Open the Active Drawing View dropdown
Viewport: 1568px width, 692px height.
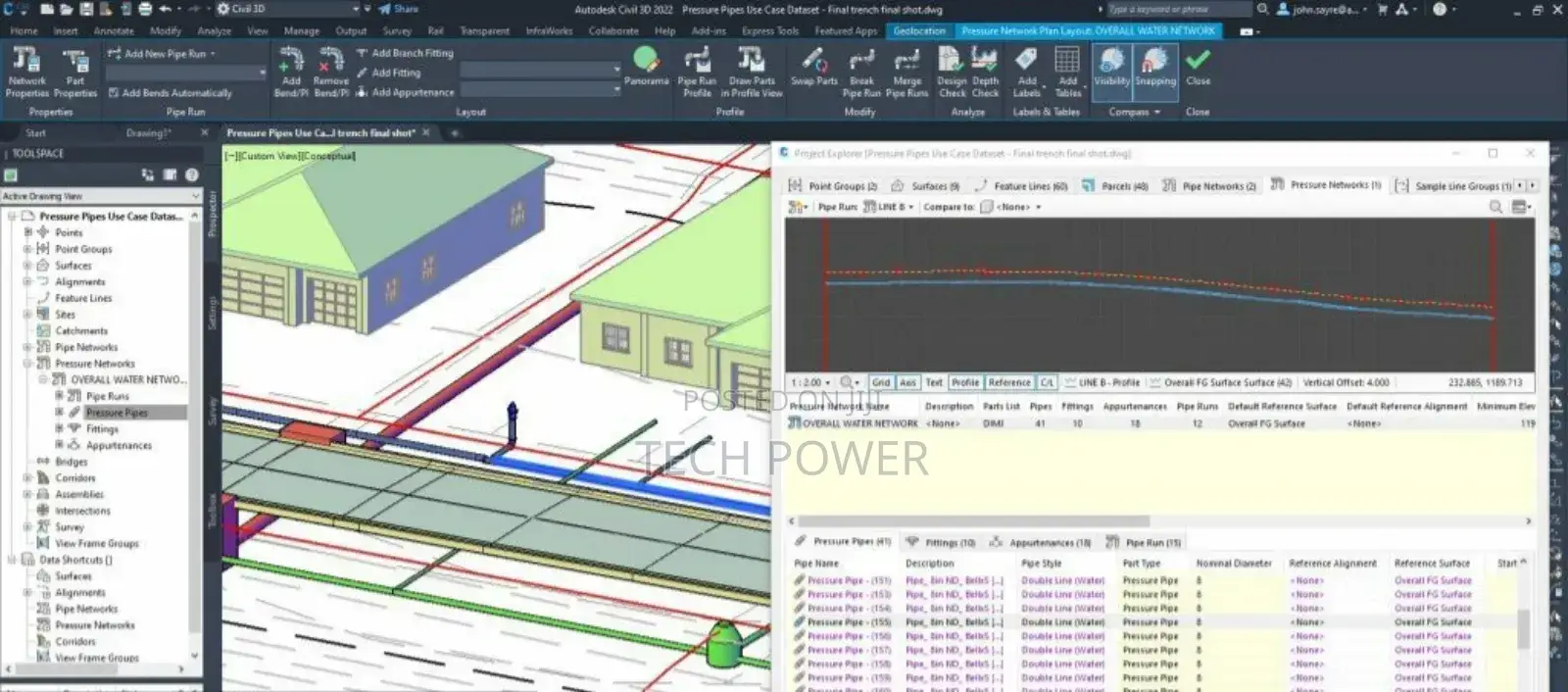[x=100, y=196]
